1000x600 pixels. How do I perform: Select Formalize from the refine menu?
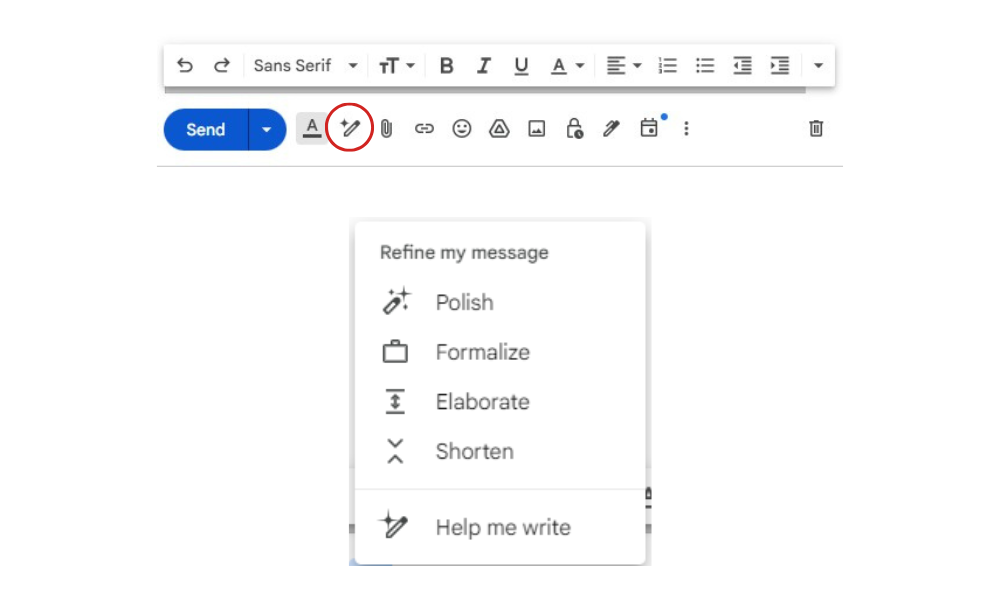click(x=500, y=352)
